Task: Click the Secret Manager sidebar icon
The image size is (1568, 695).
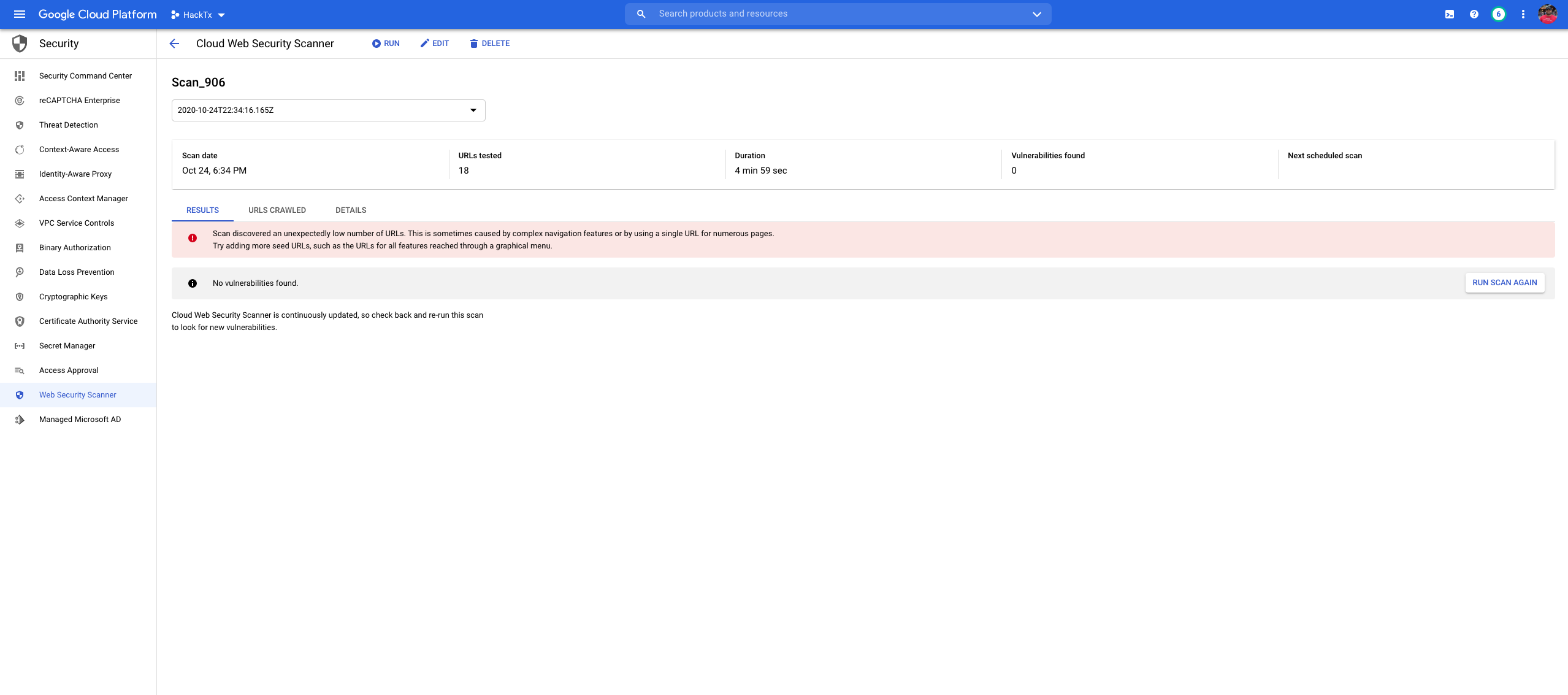Action: (20, 346)
